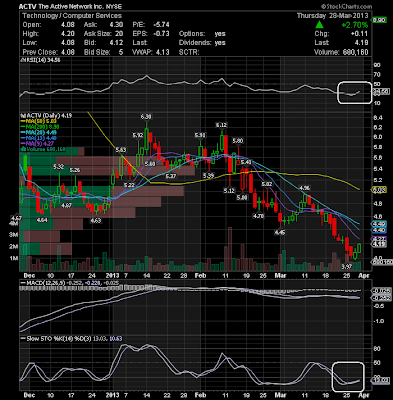Click the Bid Size value 5

121,52
